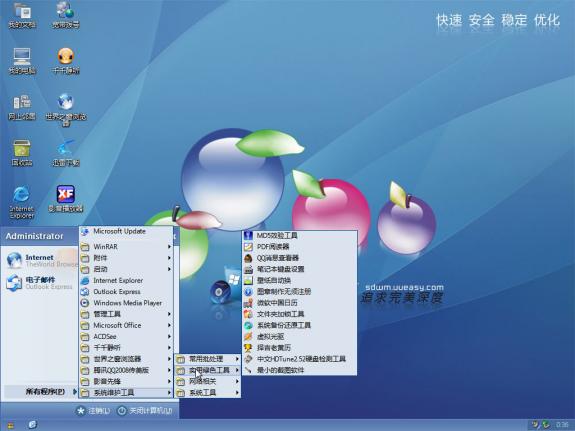Choose Internet Explorer in the programs menu

[126, 280]
